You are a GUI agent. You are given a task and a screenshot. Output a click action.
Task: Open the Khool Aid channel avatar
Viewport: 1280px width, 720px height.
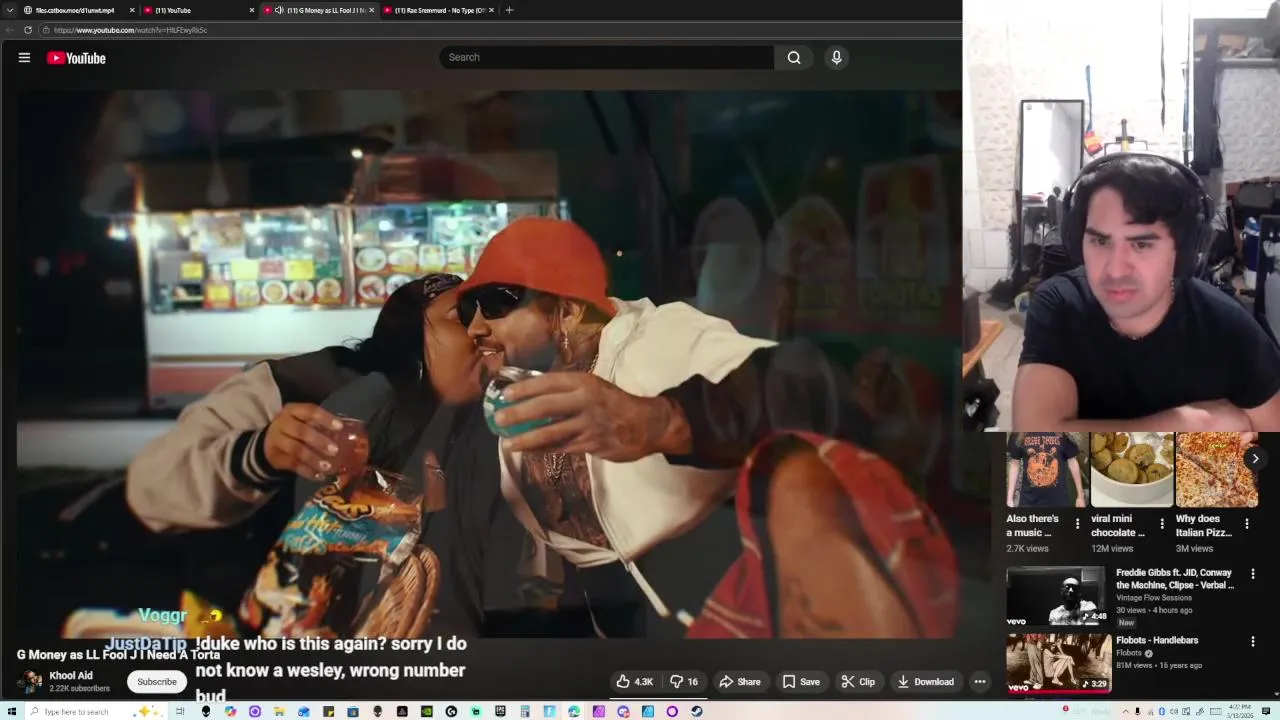tap(30, 682)
